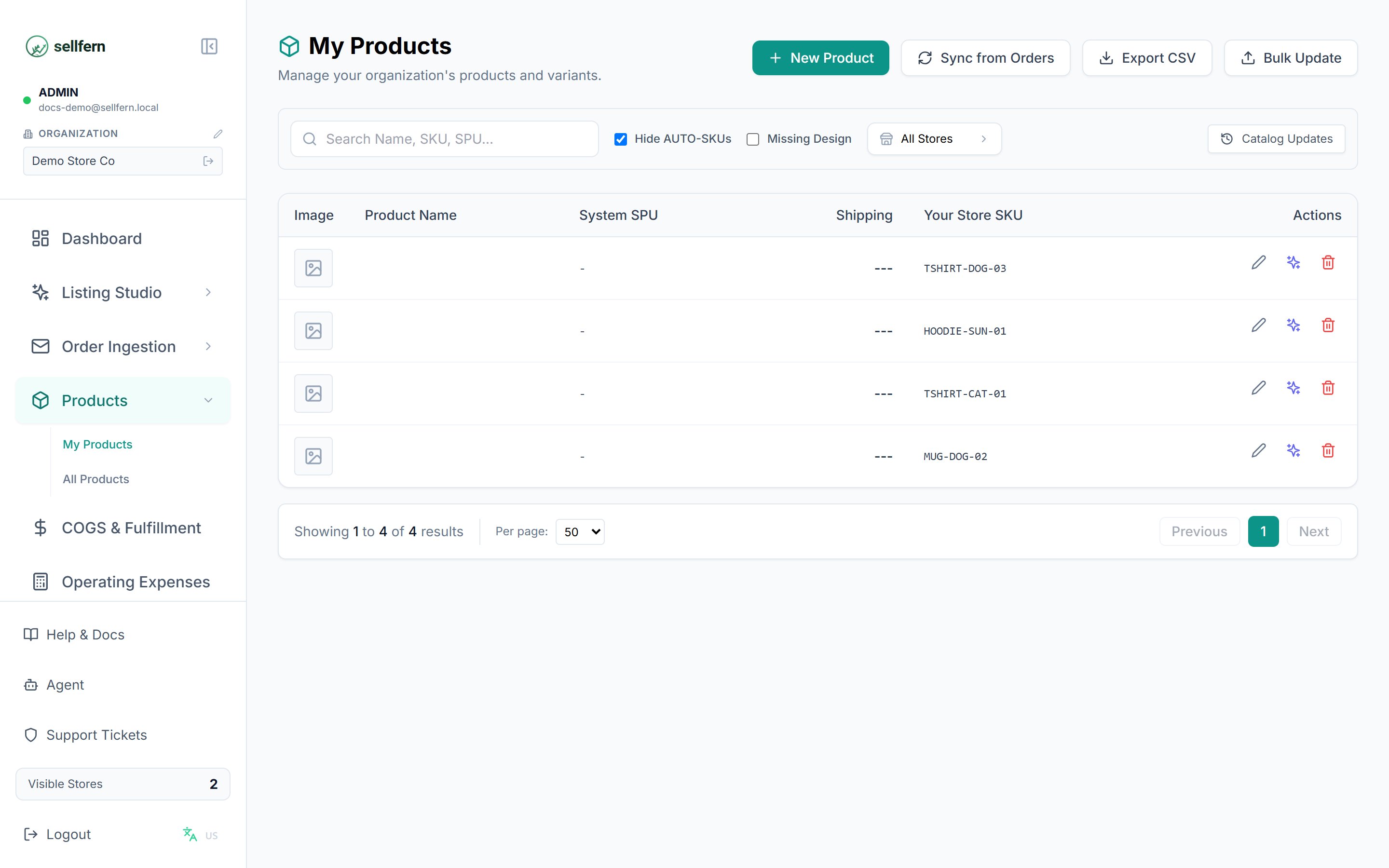Click the Visible Stores counter
The width and height of the screenshot is (1389, 868).
point(123,784)
